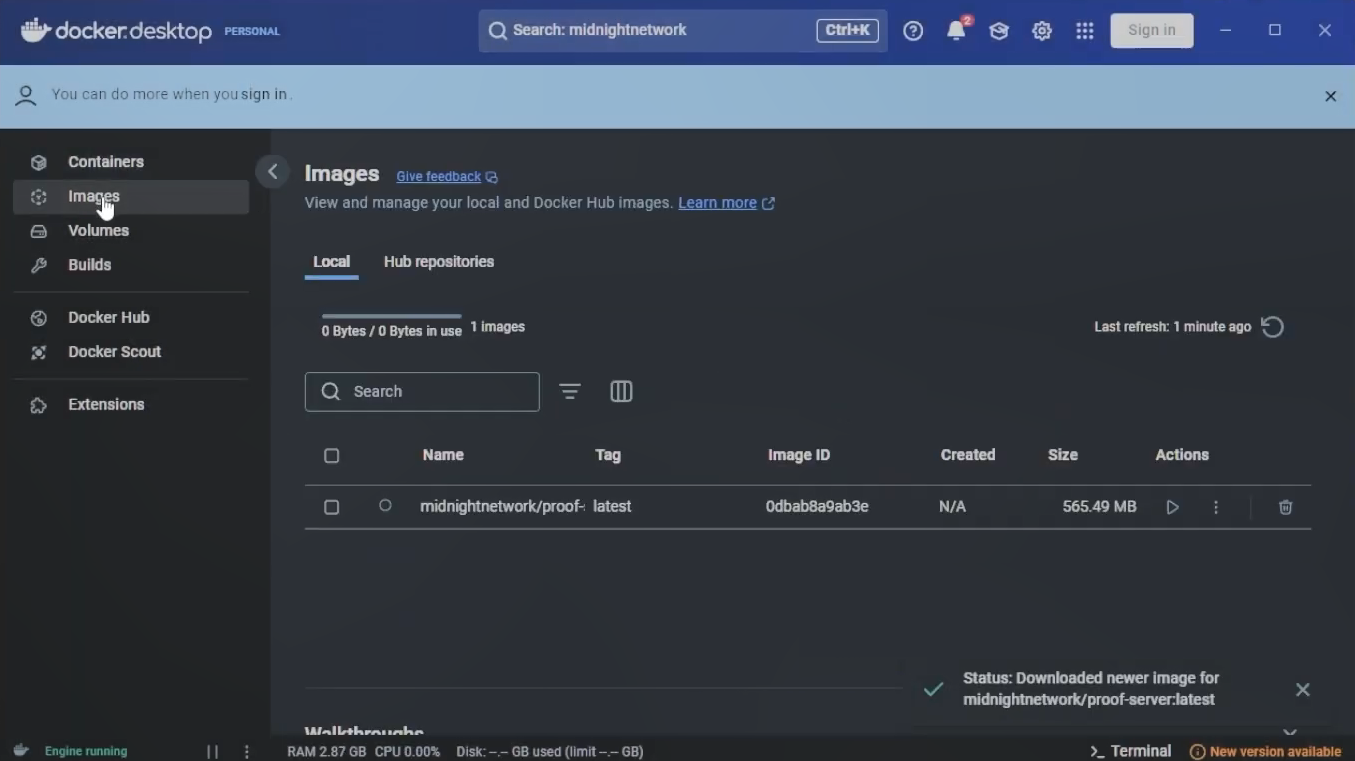Screen dimensions: 1355x761
Task: Open the three-dot actions menu for the image
Action: coord(1216,507)
